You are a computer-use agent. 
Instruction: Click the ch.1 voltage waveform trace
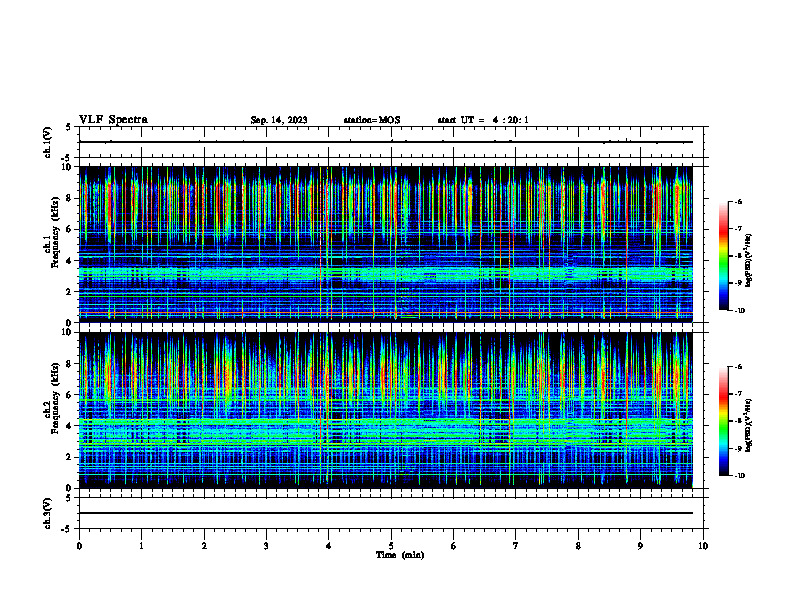coord(386,142)
